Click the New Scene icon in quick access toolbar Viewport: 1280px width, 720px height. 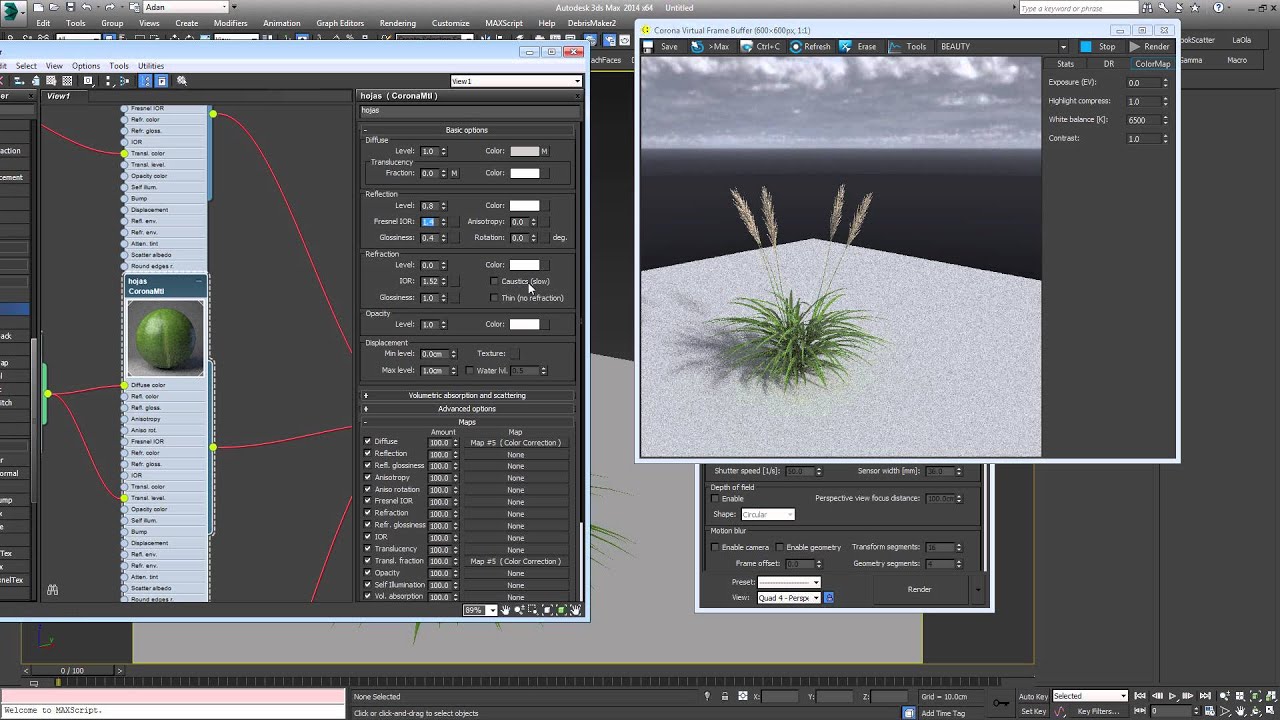click(x=39, y=7)
